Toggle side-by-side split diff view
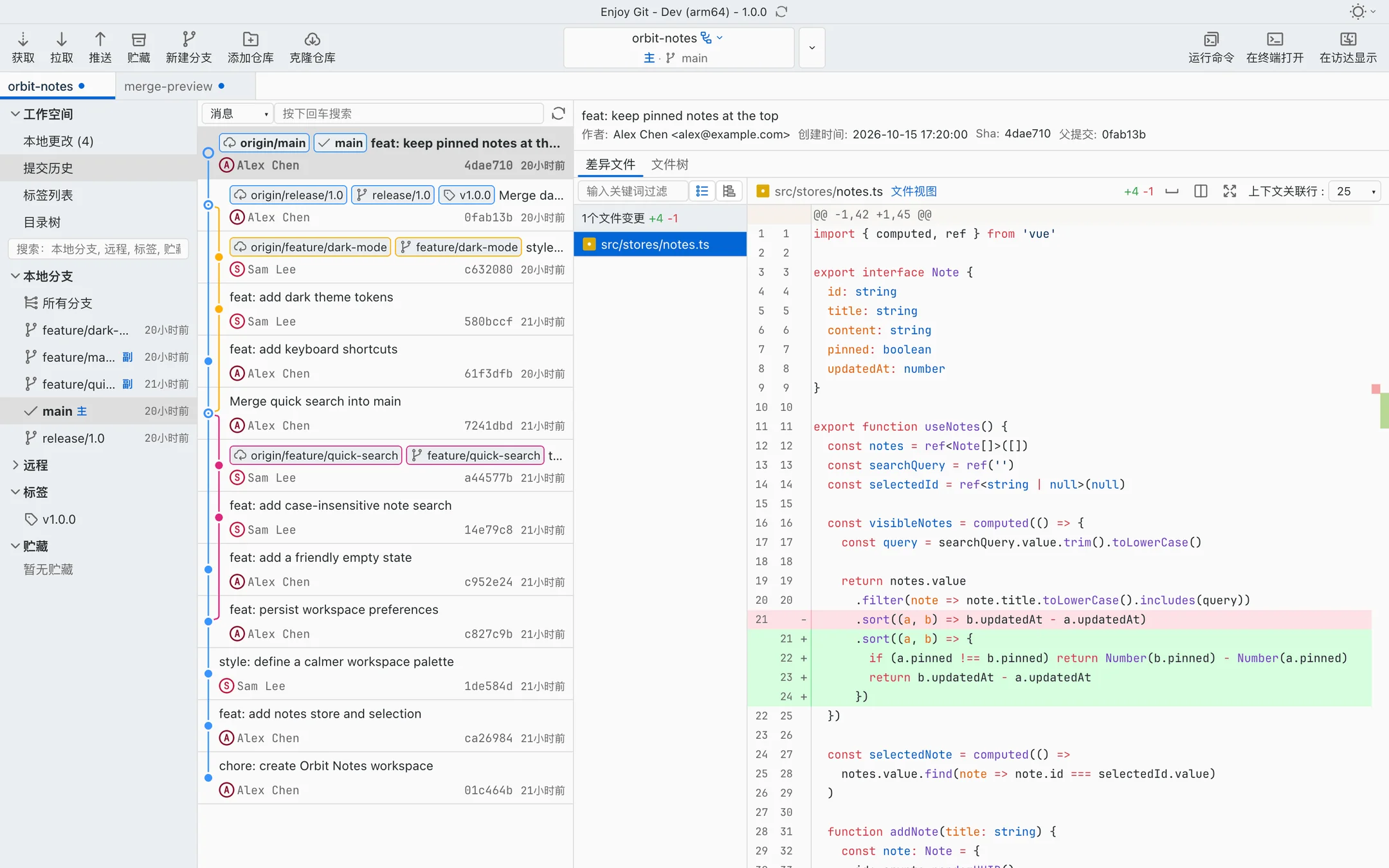The height and width of the screenshot is (868, 1389). click(1200, 191)
